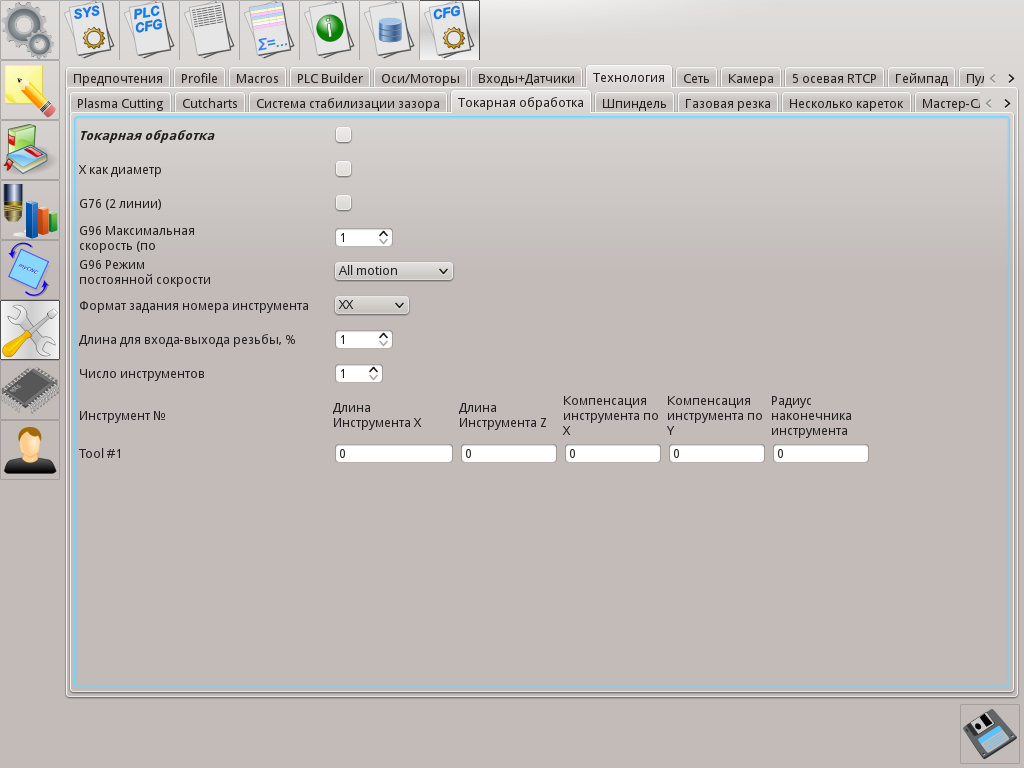Switch to the Геймпад tab

(921, 78)
